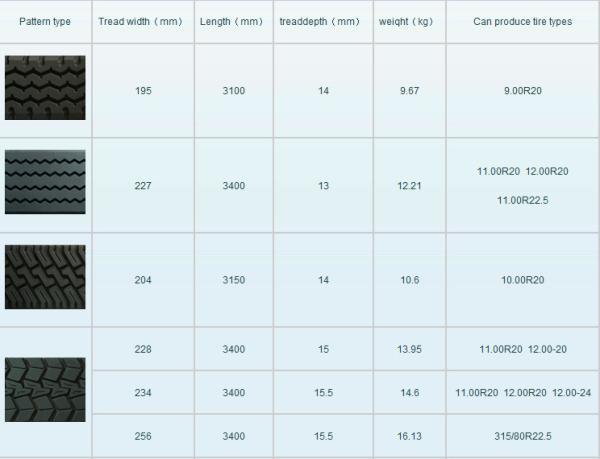Click tire type 10.00R20
600x459 pixels.
pyautogui.click(x=523, y=280)
